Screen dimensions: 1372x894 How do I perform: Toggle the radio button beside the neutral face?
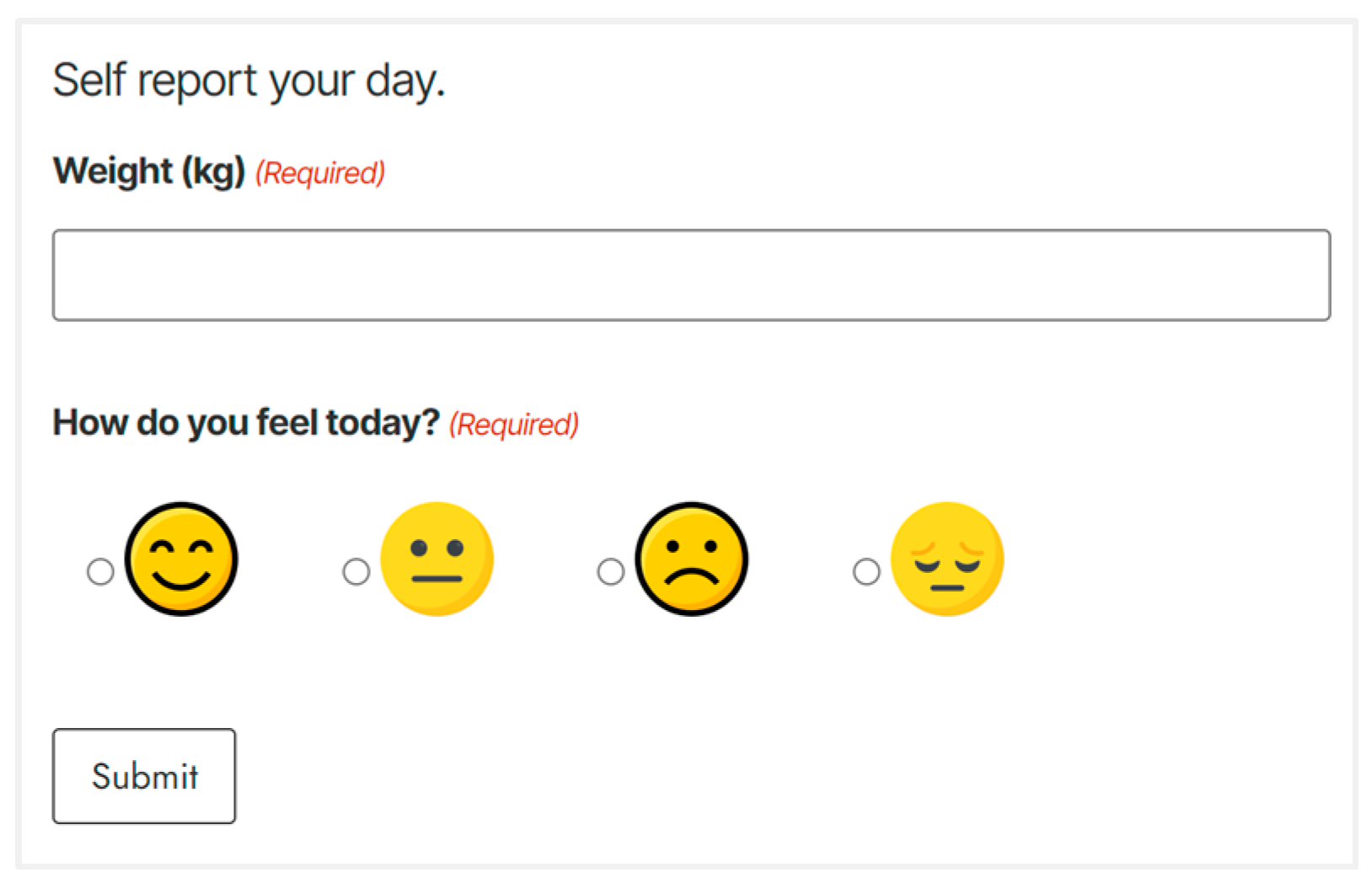pos(356,571)
